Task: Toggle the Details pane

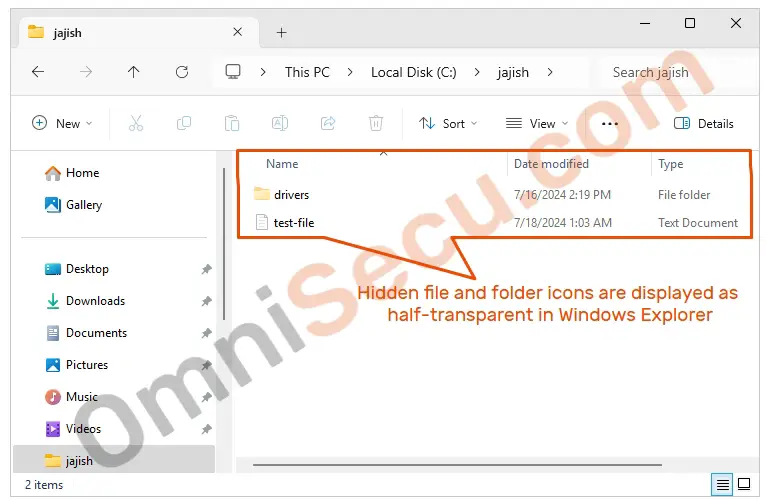Action: tap(703, 124)
